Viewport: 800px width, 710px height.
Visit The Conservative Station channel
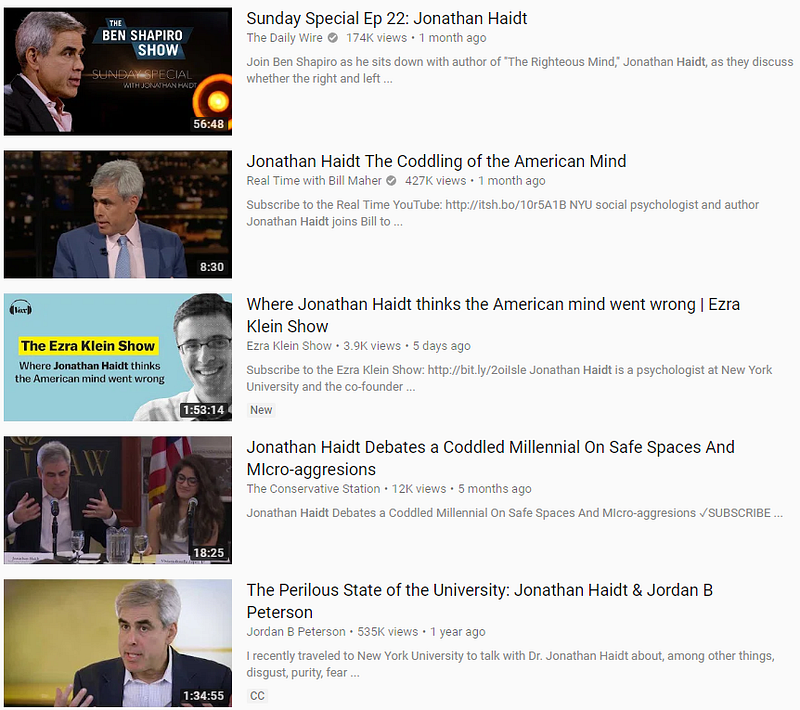pyautogui.click(x=313, y=489)
